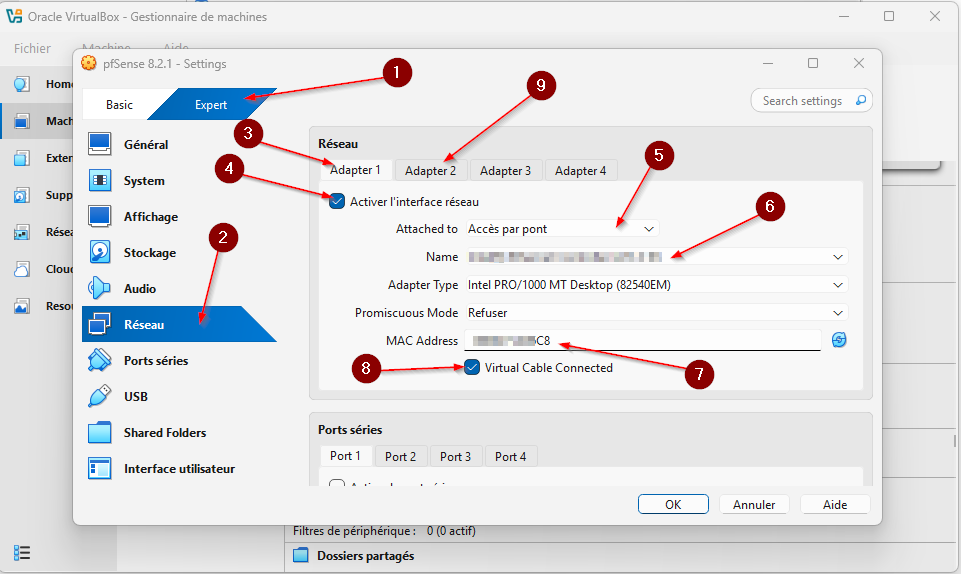Image resolution: width=961 pixels, height=574 pixels.
Task: Confirm settings with OK button
Action: 673,505
